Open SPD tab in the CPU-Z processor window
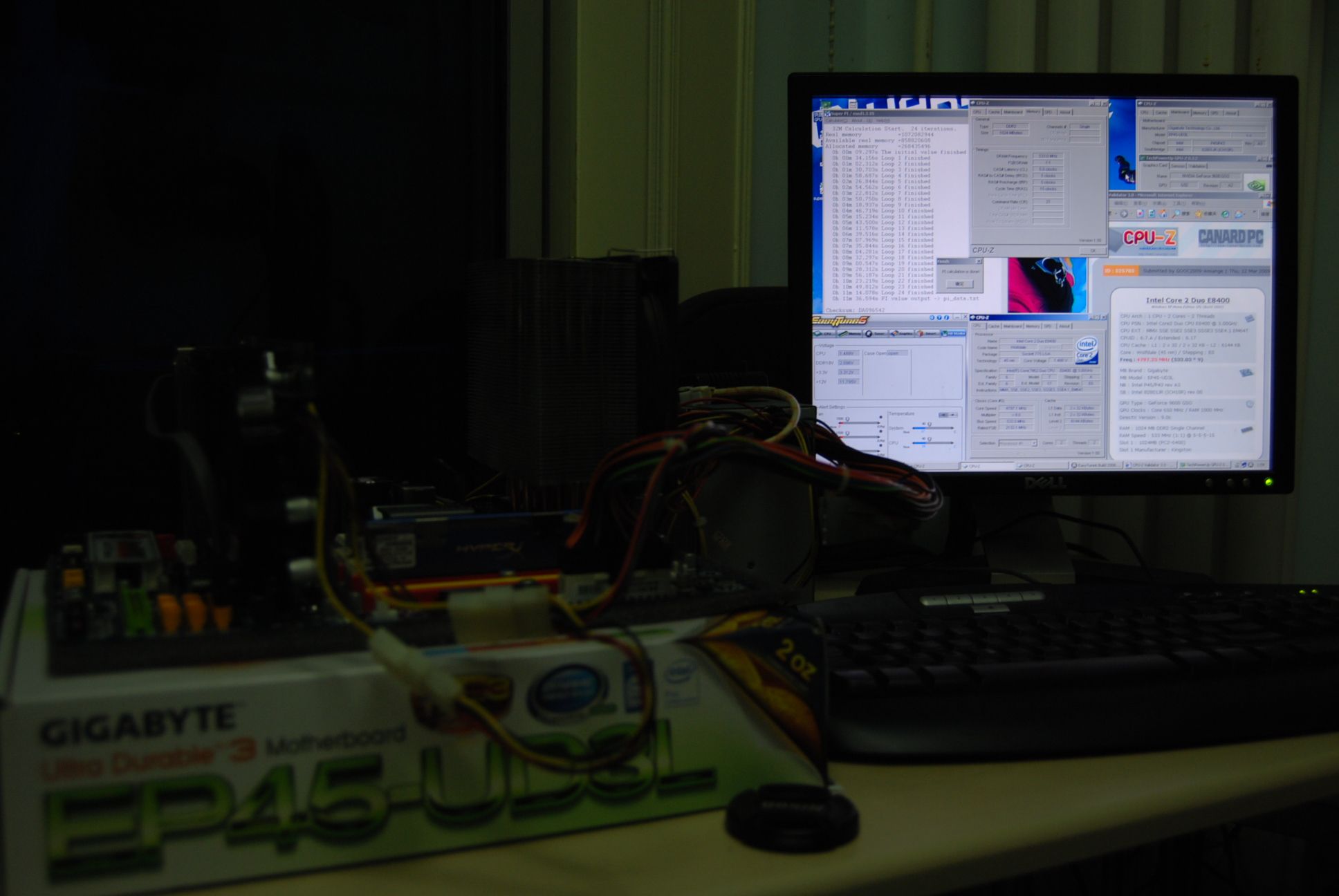1339x896 pixels. point(1049,326)
